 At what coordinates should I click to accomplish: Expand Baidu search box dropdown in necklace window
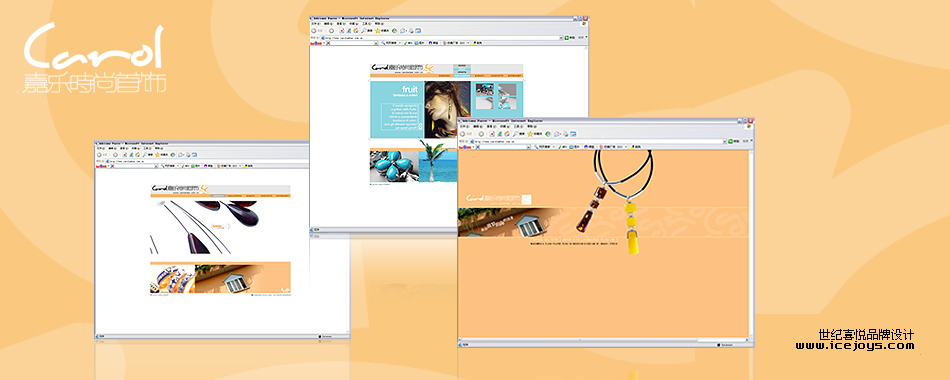528,147
